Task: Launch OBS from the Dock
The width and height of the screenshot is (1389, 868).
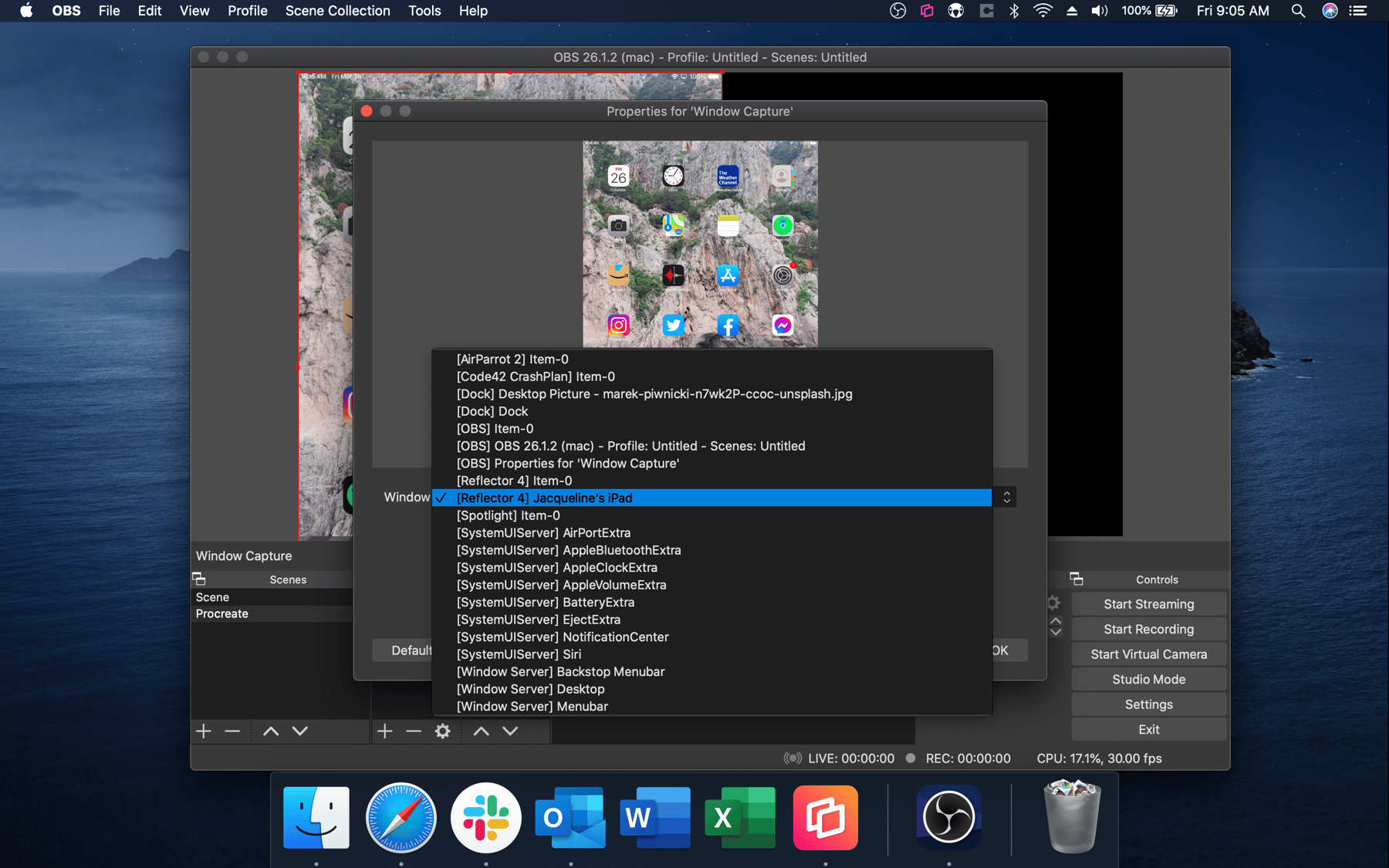Action: pos(948,817)
